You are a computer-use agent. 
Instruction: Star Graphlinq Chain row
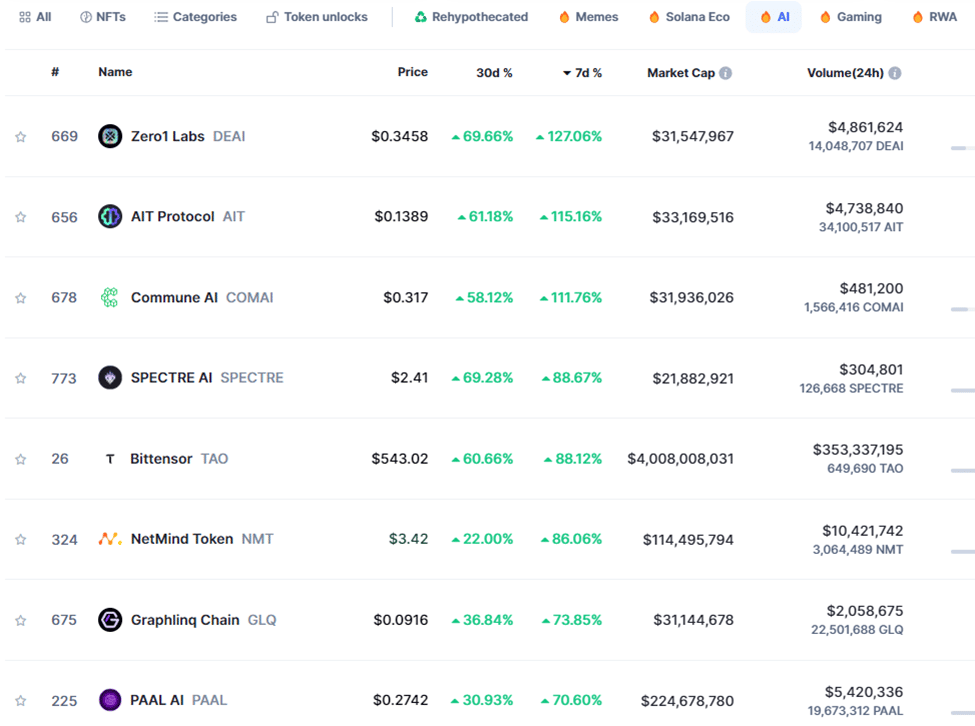click(x=21, y=620)
